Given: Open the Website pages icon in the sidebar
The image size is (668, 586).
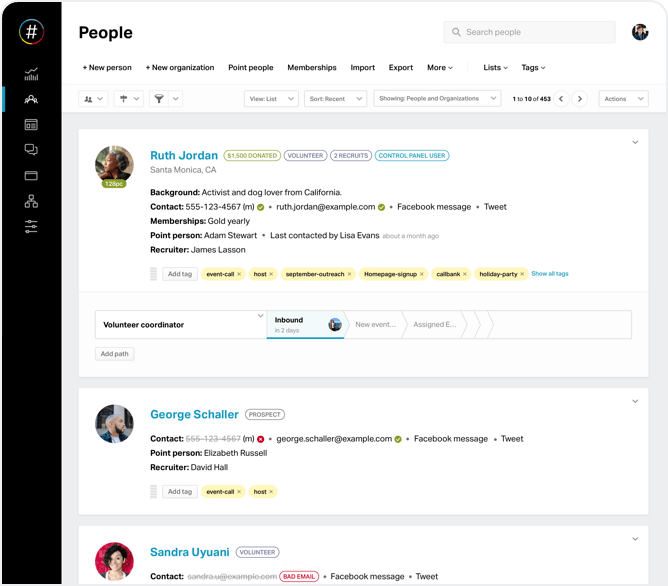Looking at the screenshot, I should [31, 125].
